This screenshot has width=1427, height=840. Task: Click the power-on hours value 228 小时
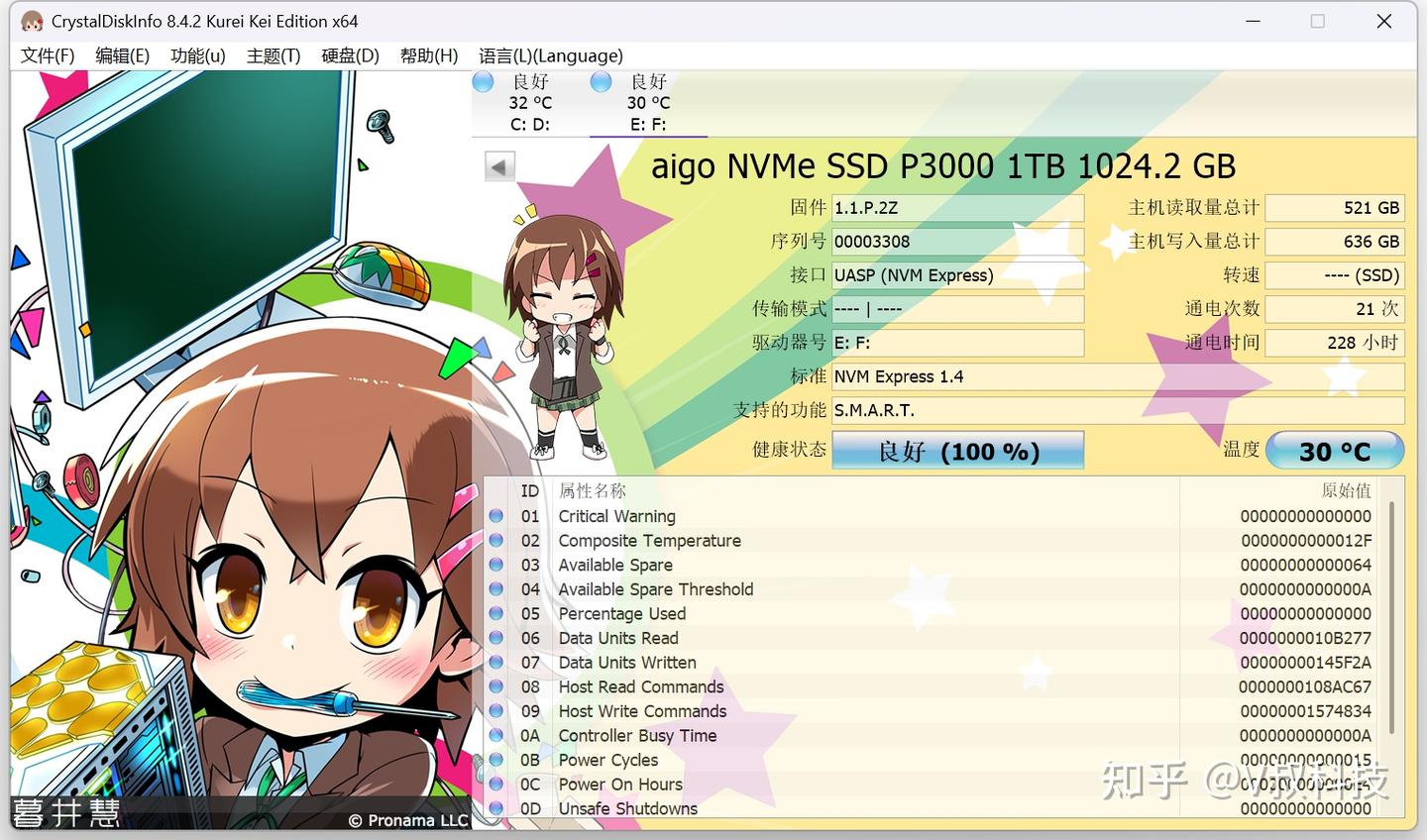(1335, 343)
